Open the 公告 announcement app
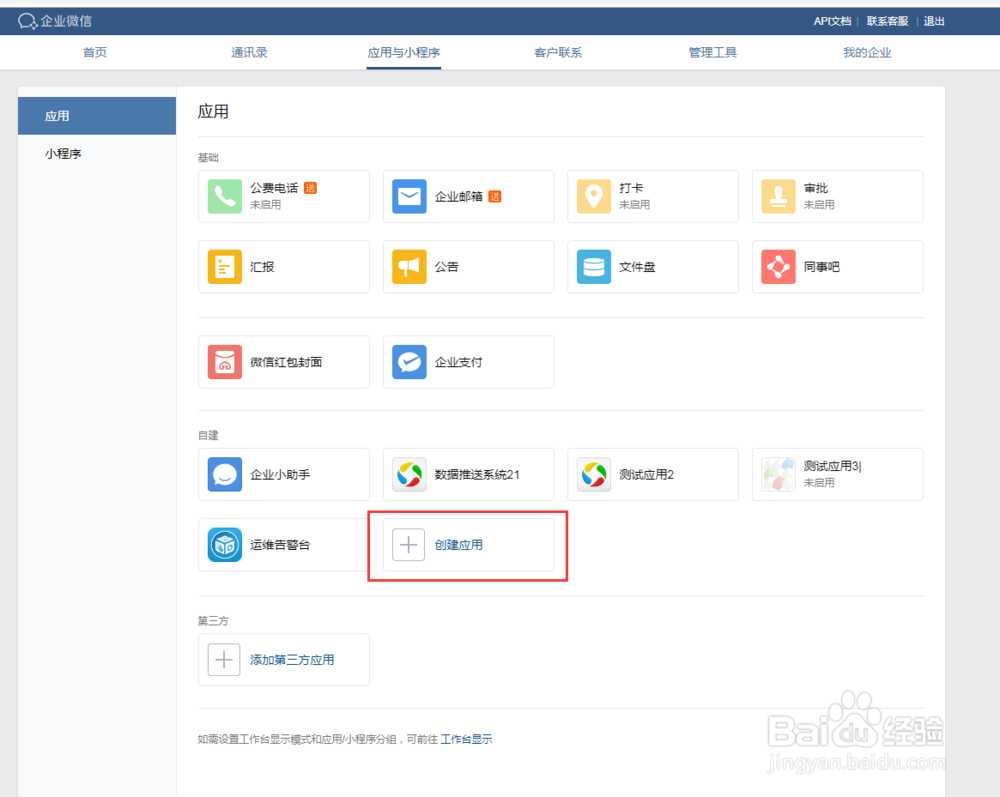Screen dimensions: 1000x797 click(x=468, y=266)
